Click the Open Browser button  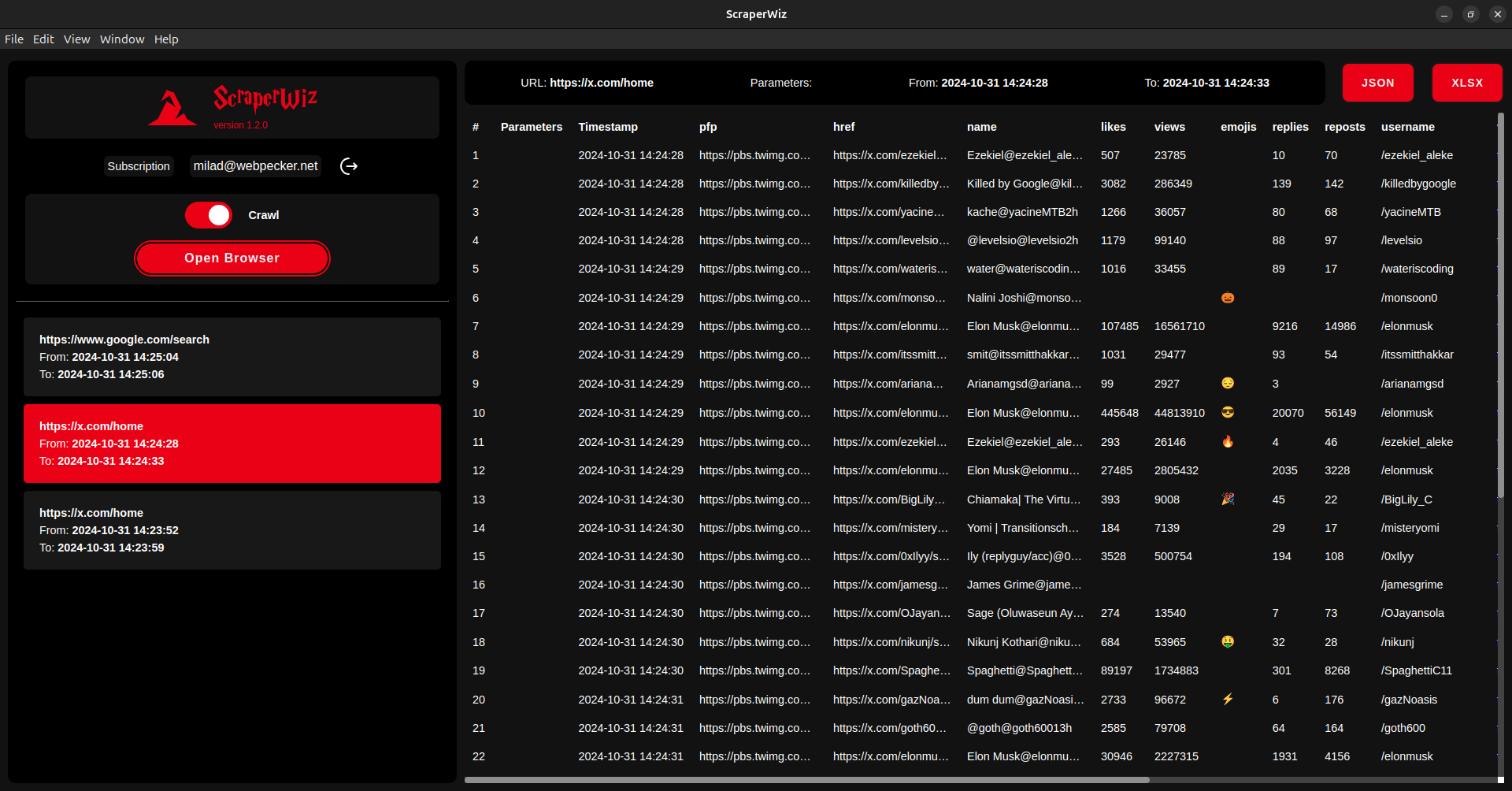click(232, 258)
